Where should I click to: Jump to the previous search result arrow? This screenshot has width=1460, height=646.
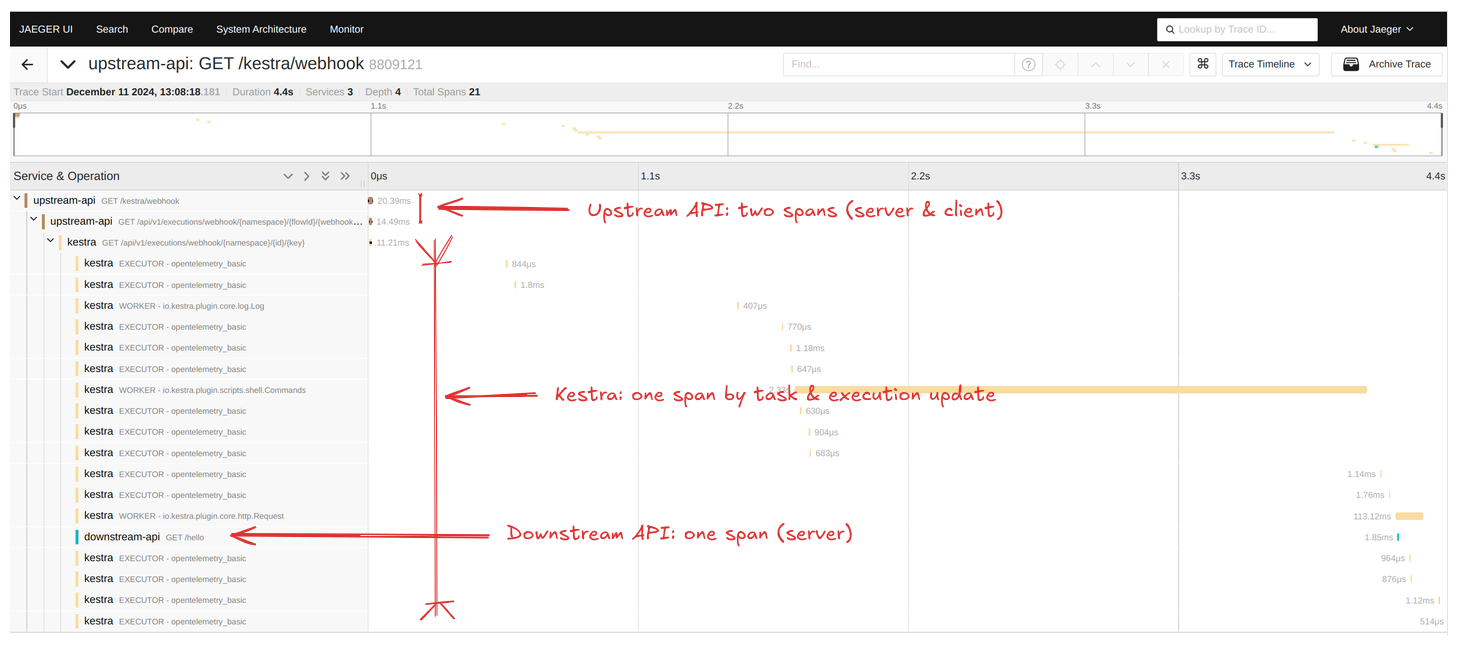(1095, 64)
